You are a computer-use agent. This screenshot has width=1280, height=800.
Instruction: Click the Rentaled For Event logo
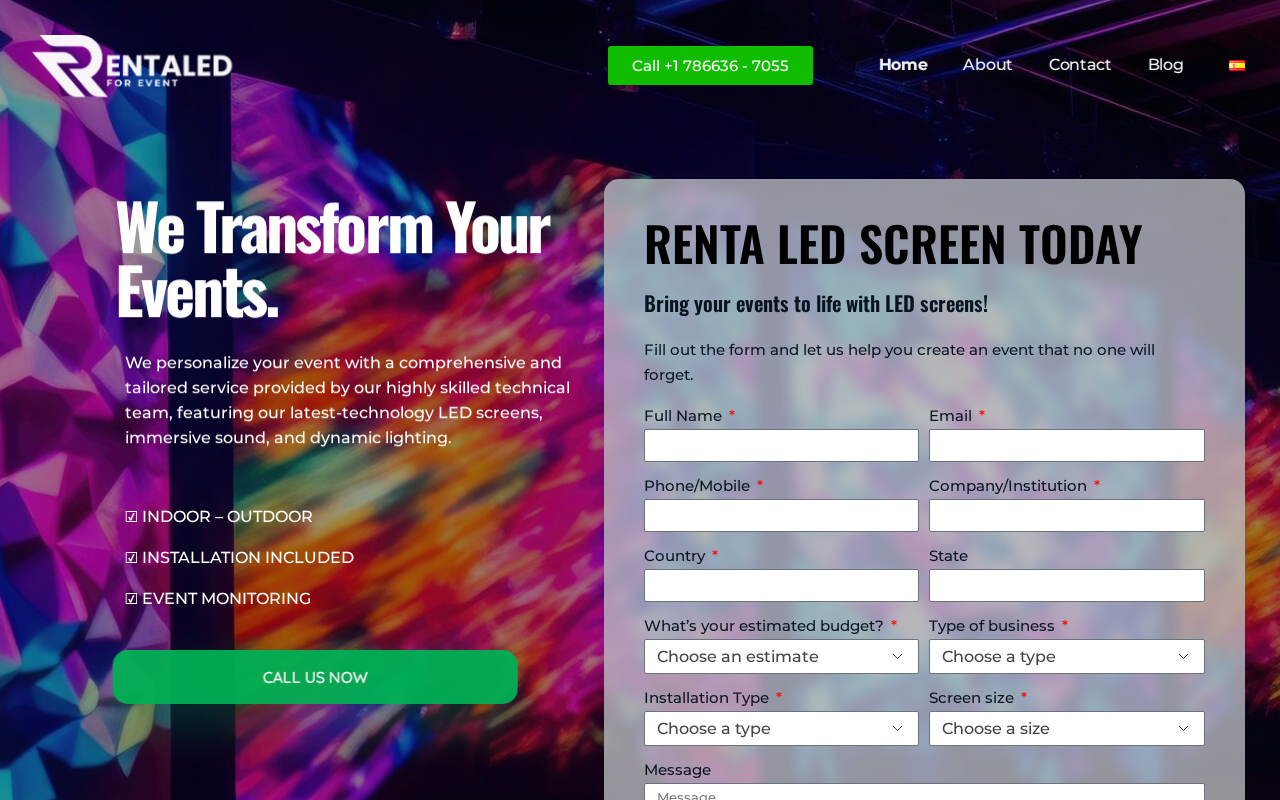point(132,66)
